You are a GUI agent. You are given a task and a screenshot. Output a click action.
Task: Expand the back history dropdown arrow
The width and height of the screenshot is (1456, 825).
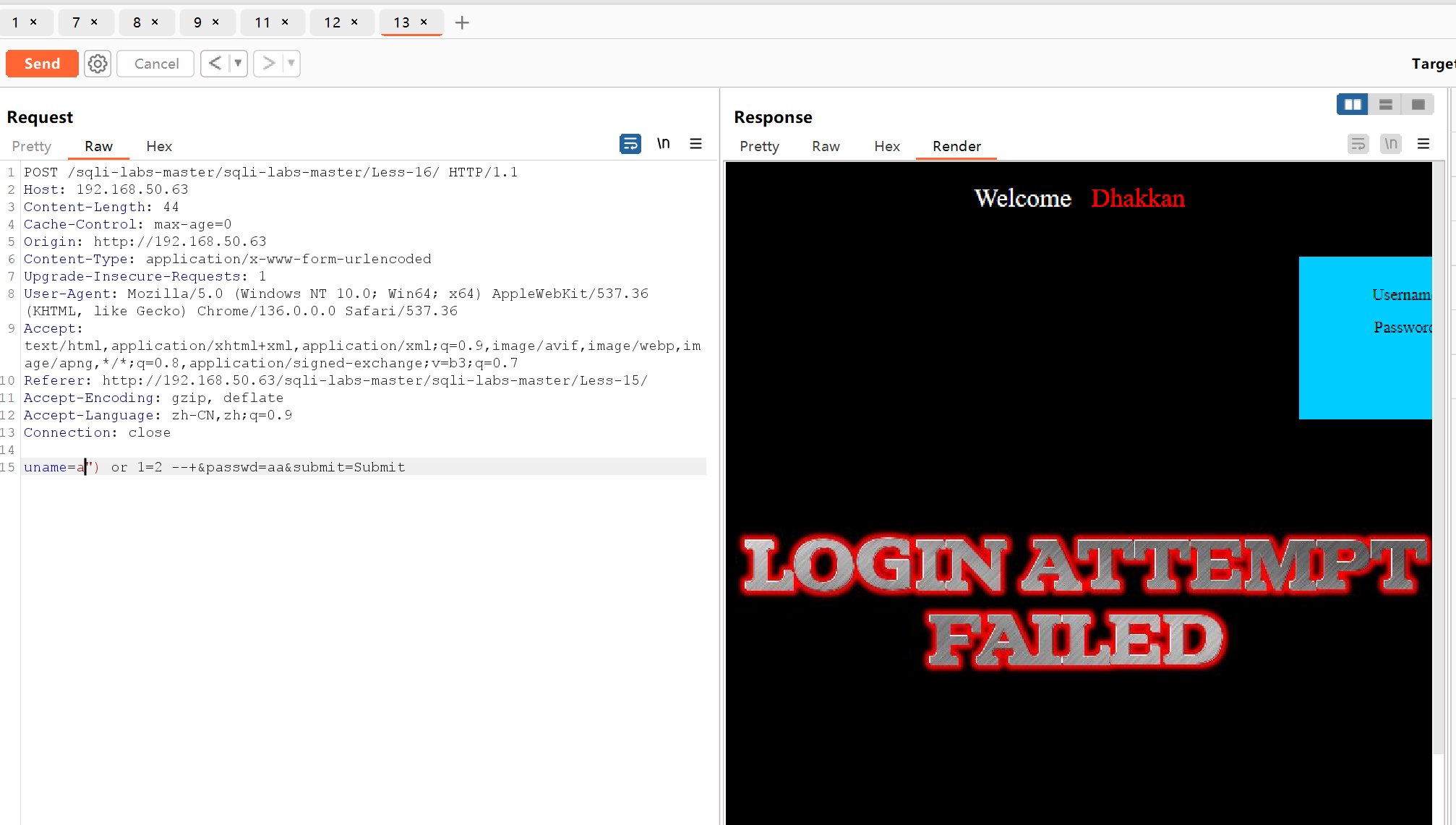[x=238, y=64]
